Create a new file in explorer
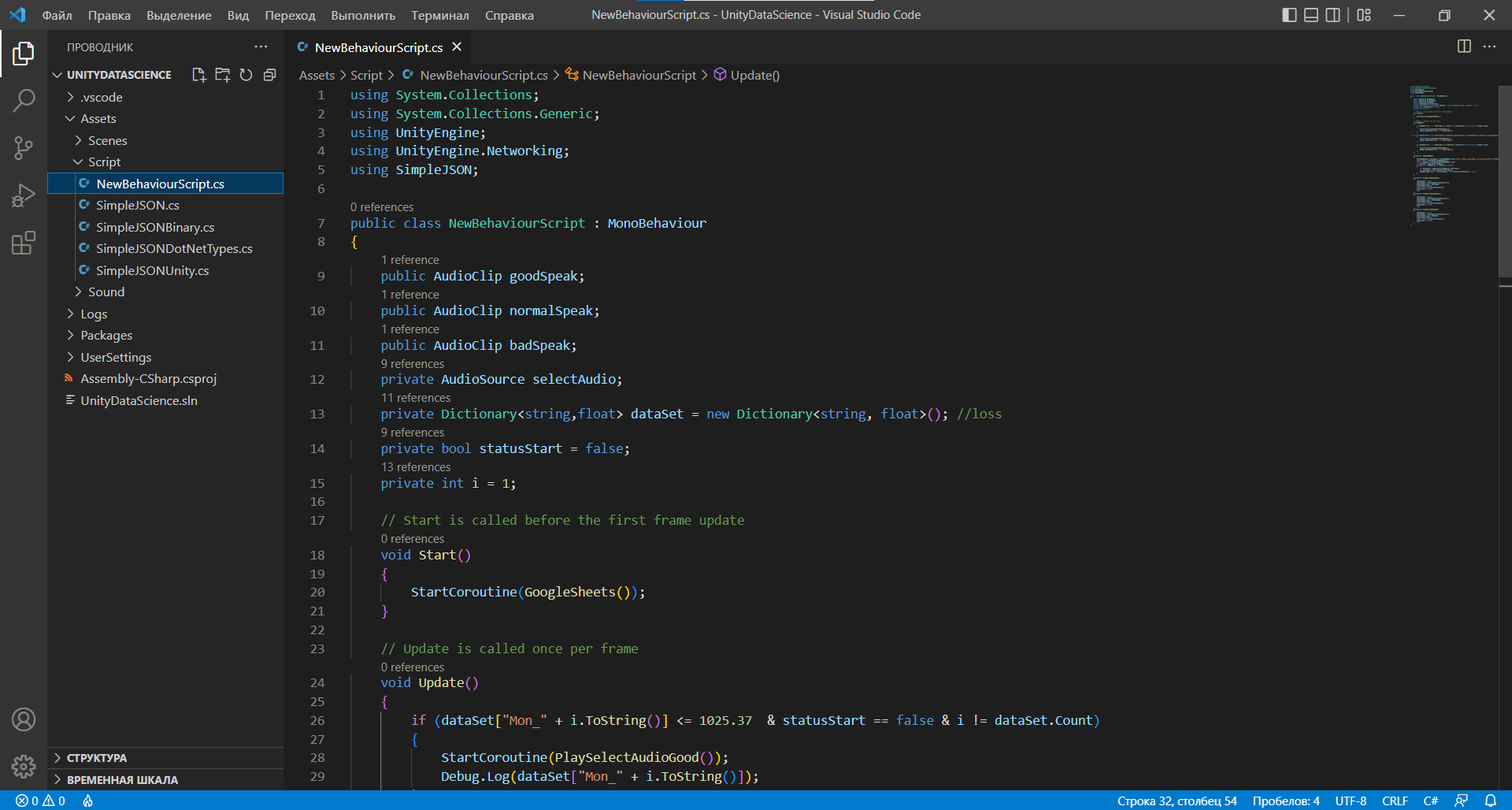The width and height of the screenshot is (1512, 810). (199, 75)
